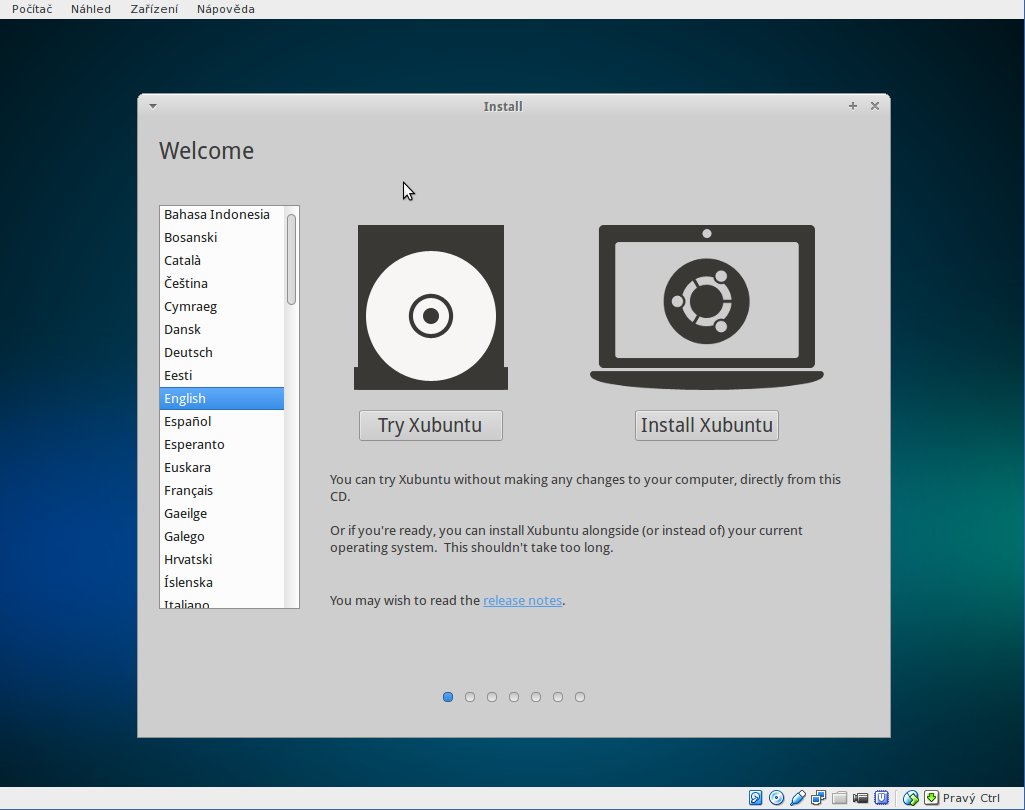
Task: Select Gaeilge in the language list
Action: click(x=222, y=513)
